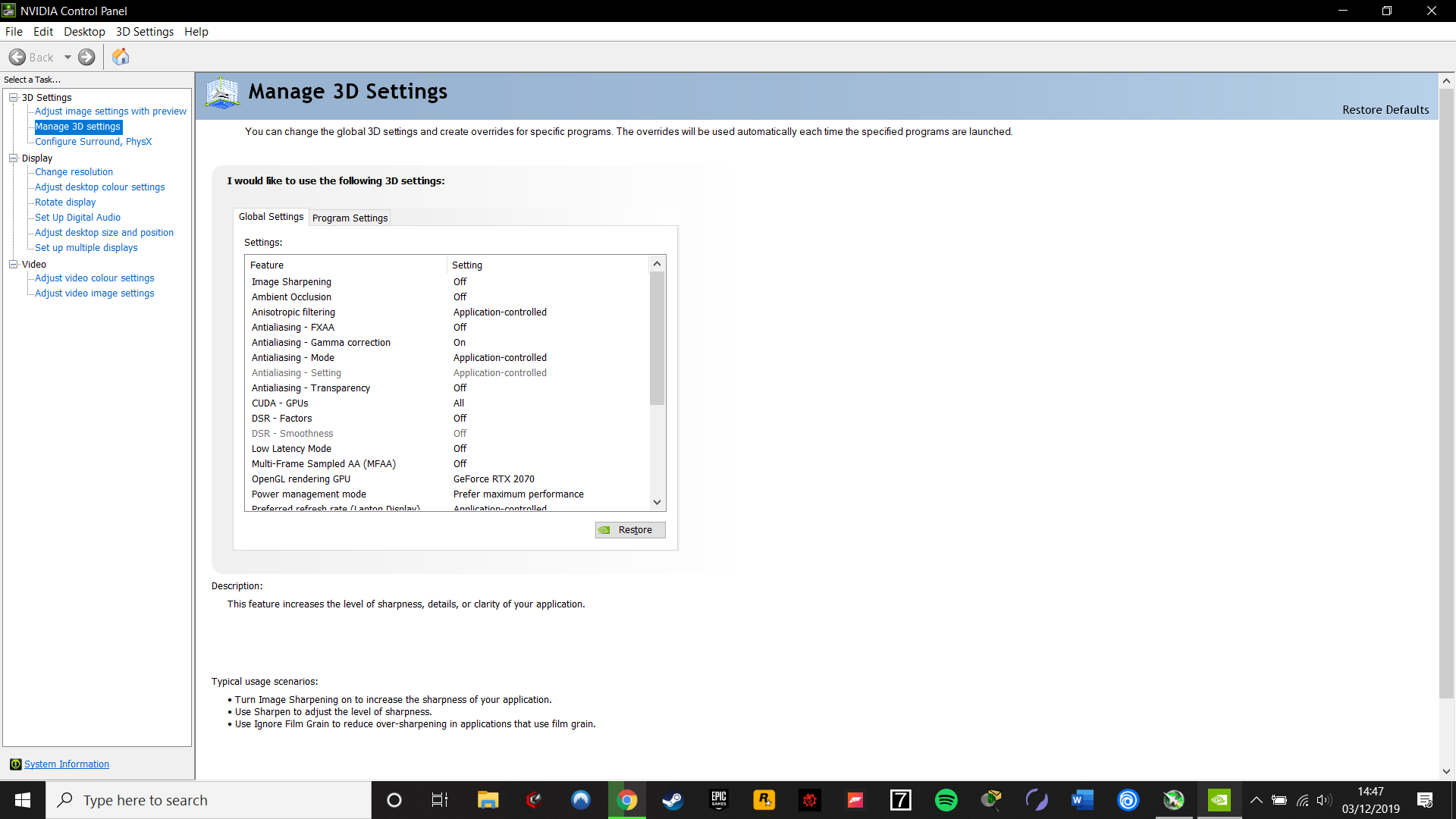Click the System Information icon

pyautogui.click(x=15, y=764)
